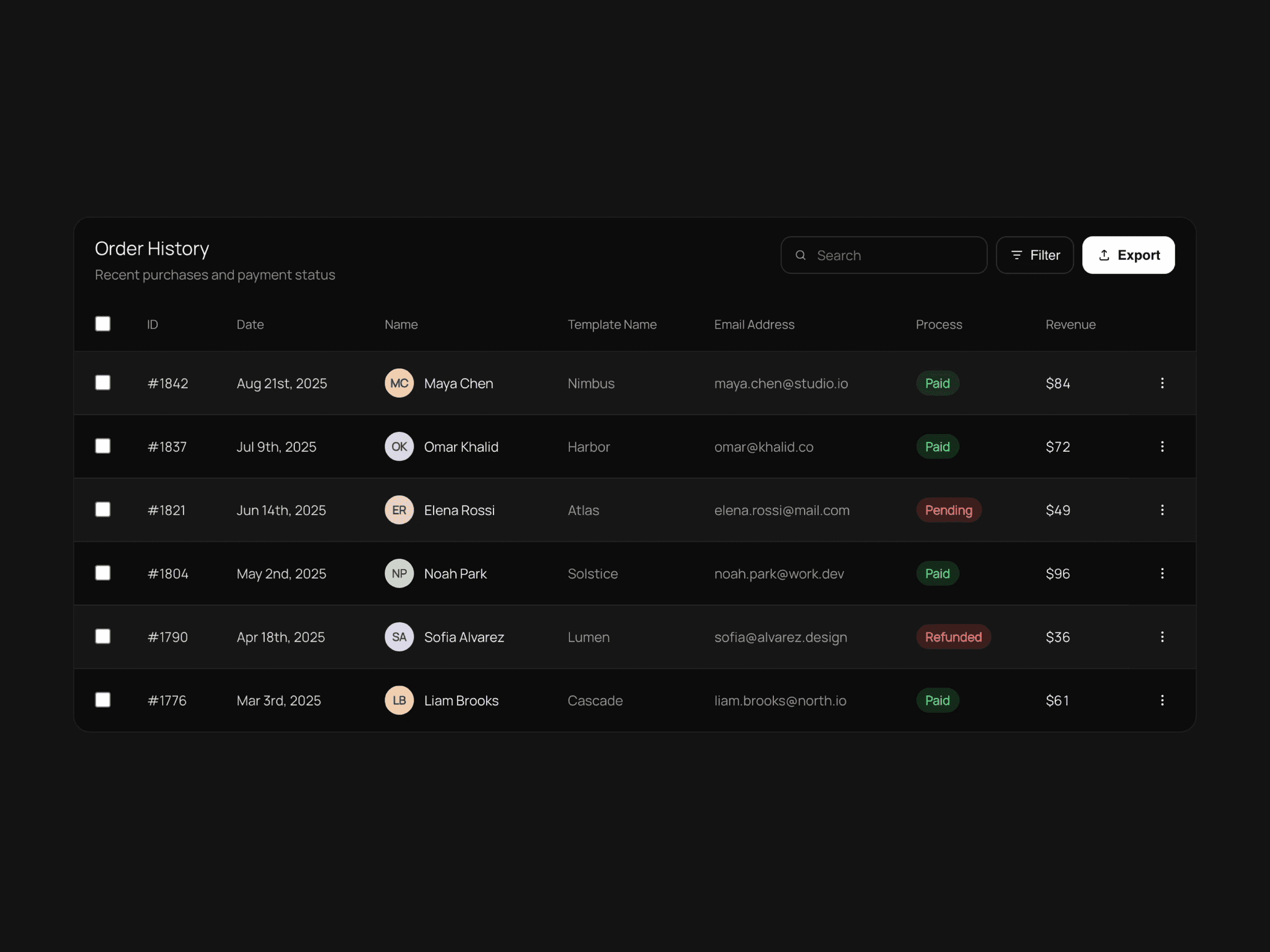Open more options for Elena Rossi's order
This screenshot has width=1270, height=952.
pos(1162,510)
